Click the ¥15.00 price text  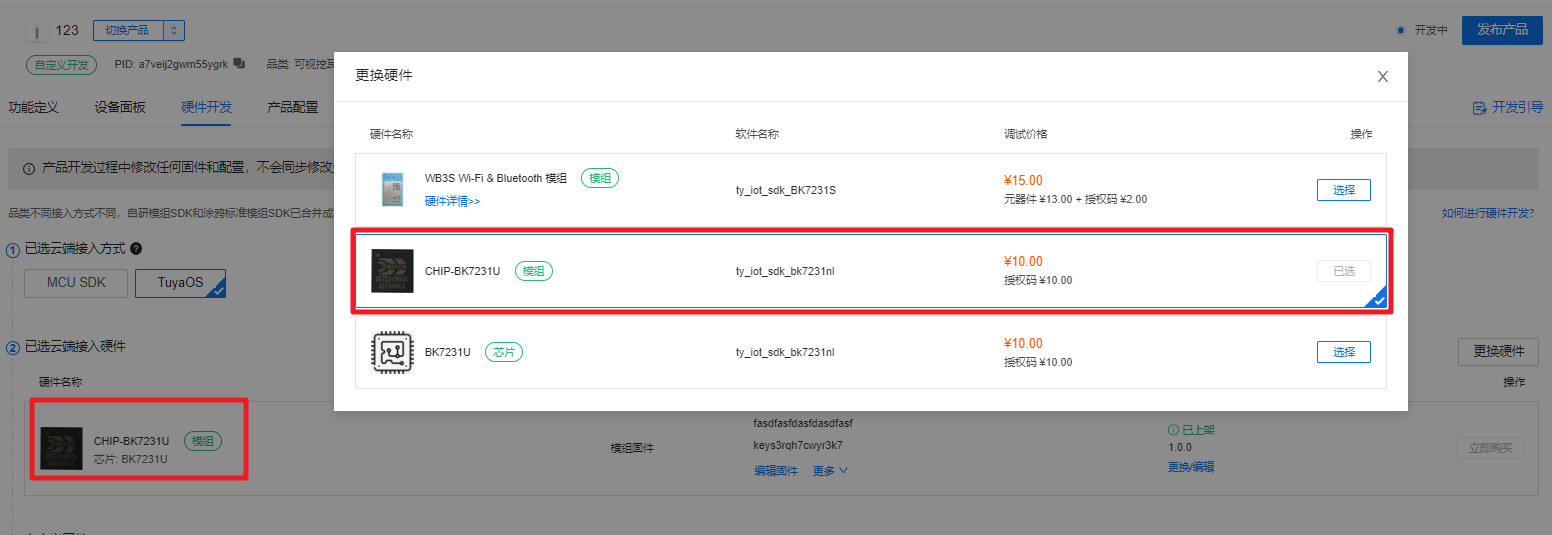1023,180
